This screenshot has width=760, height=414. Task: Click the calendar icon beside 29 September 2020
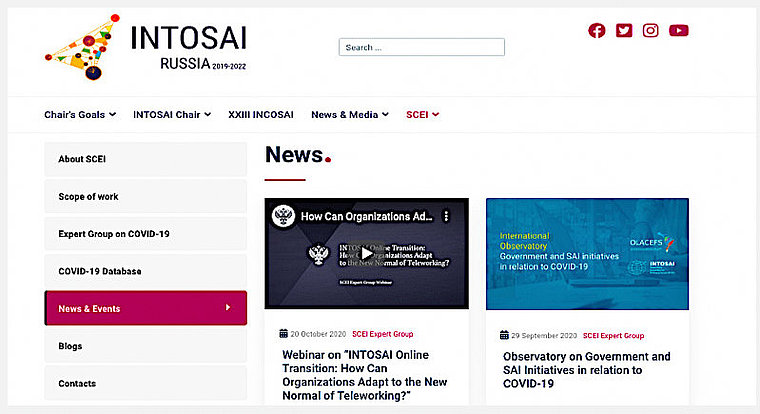[504, 335]
